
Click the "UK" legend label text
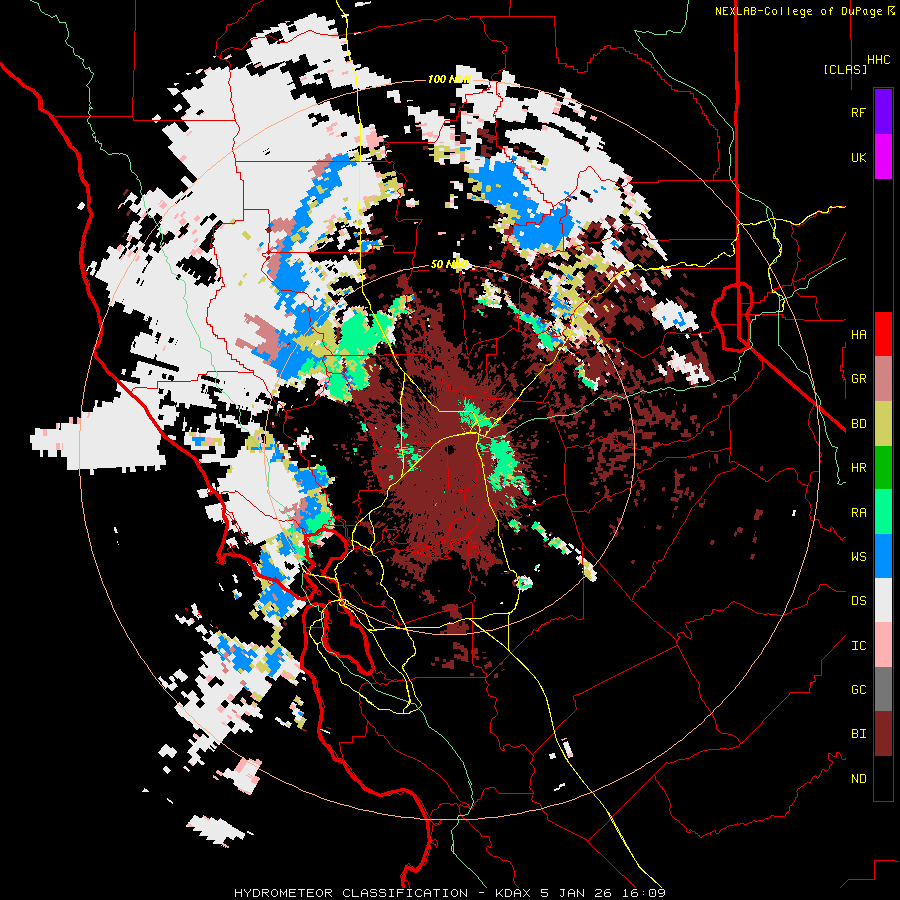click(858, 157)
